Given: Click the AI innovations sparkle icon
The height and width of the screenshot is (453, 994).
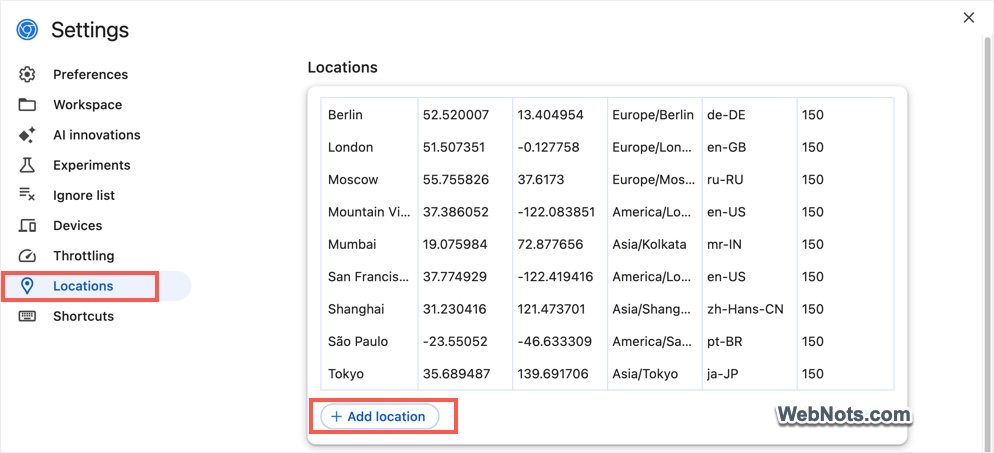Looking at the screenshot, I should click(x=27, y=135).
